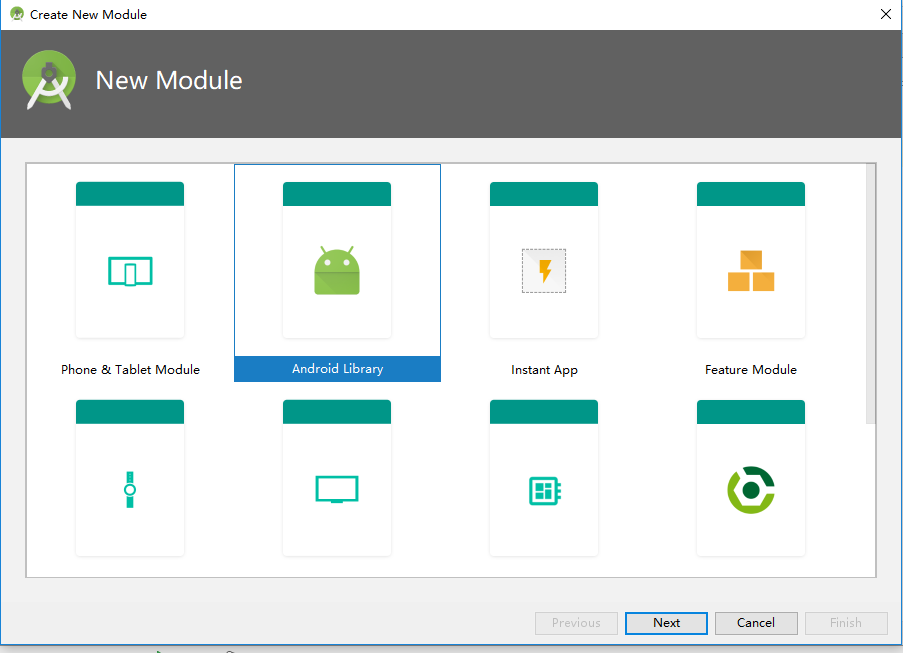This screenshot has width=903, height=653.
Task: Click the disabled Previous button
Action: point(576,623)
